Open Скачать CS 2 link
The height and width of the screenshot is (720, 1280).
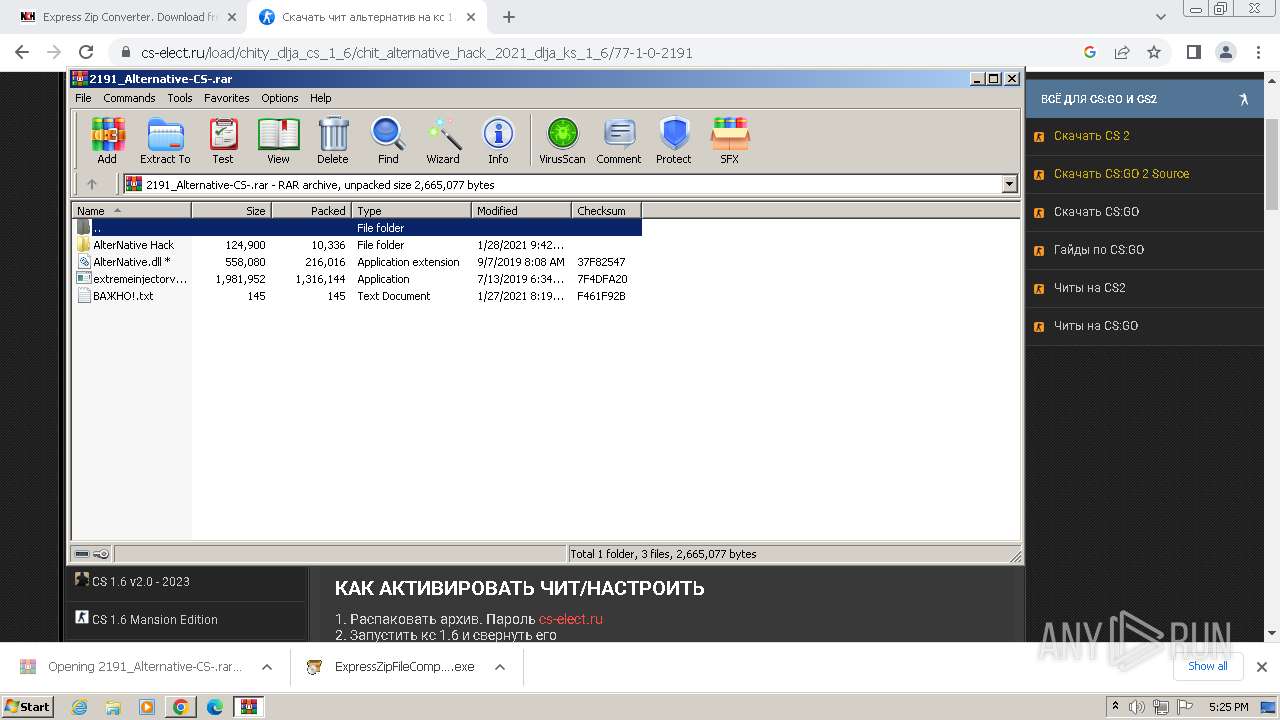(1091, 136)
